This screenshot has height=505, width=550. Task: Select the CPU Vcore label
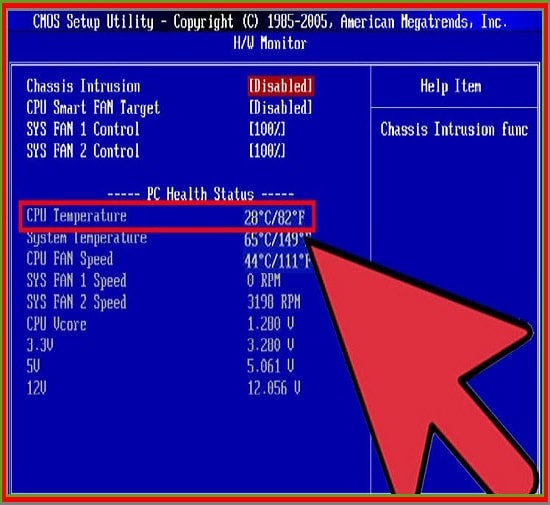56,324
